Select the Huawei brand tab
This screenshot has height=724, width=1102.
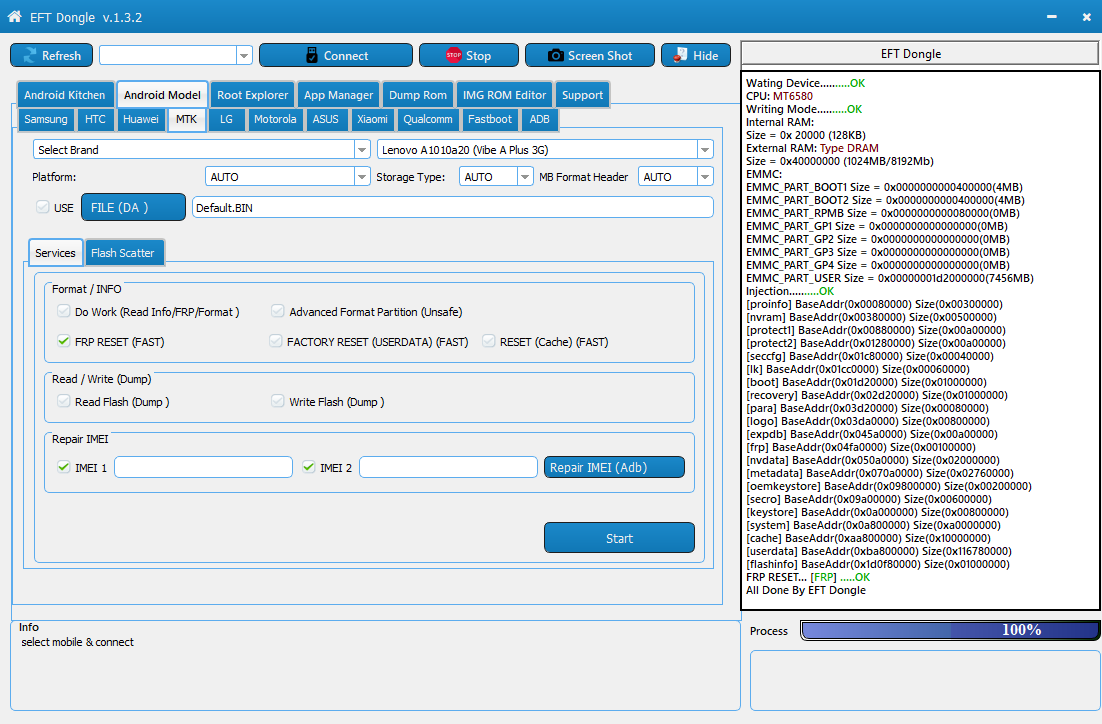pyautogui.click(x=141, y=119)
